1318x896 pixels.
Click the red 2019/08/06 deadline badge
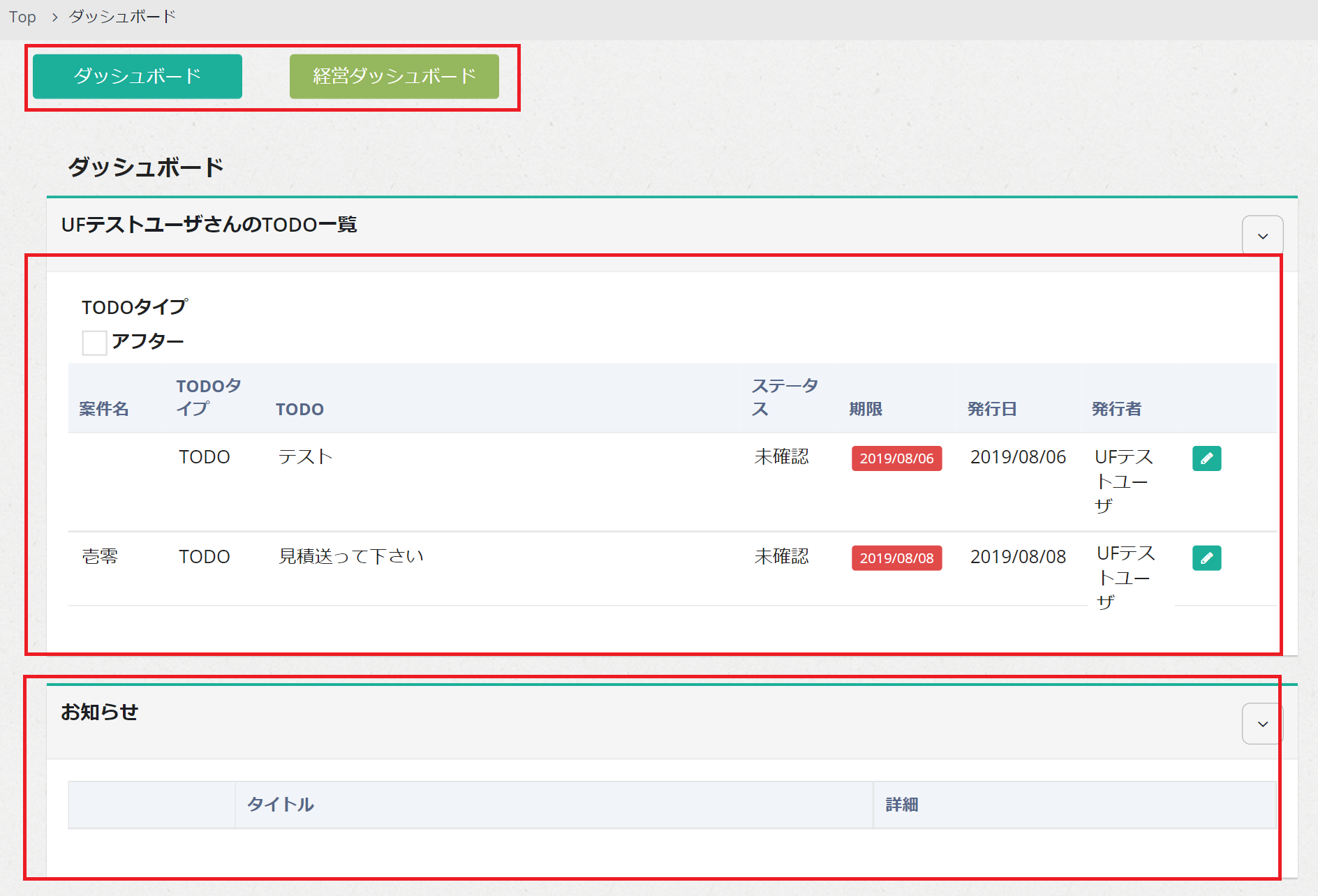coord(896,458)
